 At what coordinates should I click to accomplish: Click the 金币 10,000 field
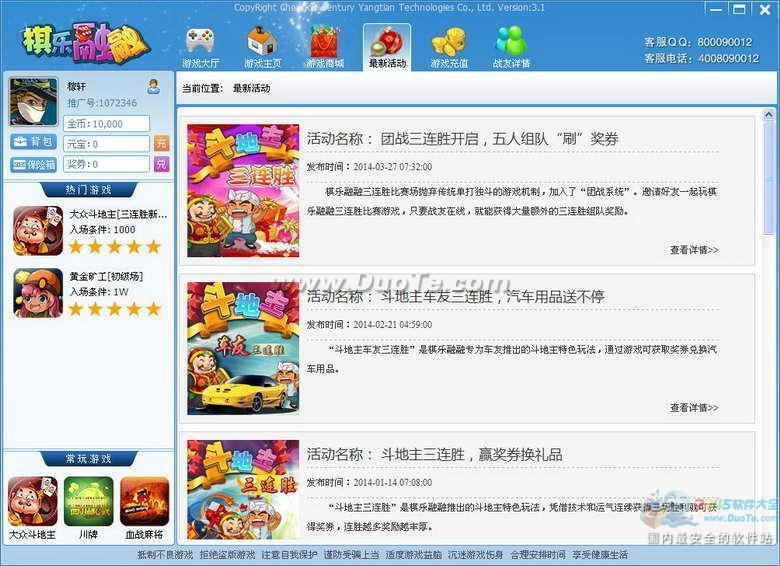coord(106,124)
